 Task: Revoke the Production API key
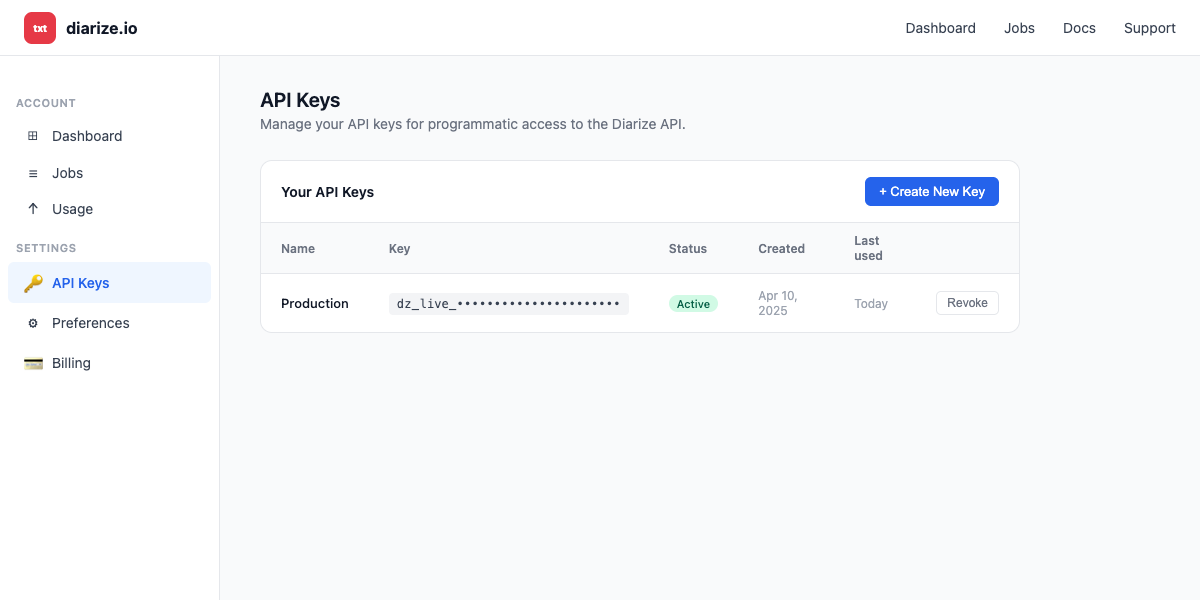tap(966, 302)
